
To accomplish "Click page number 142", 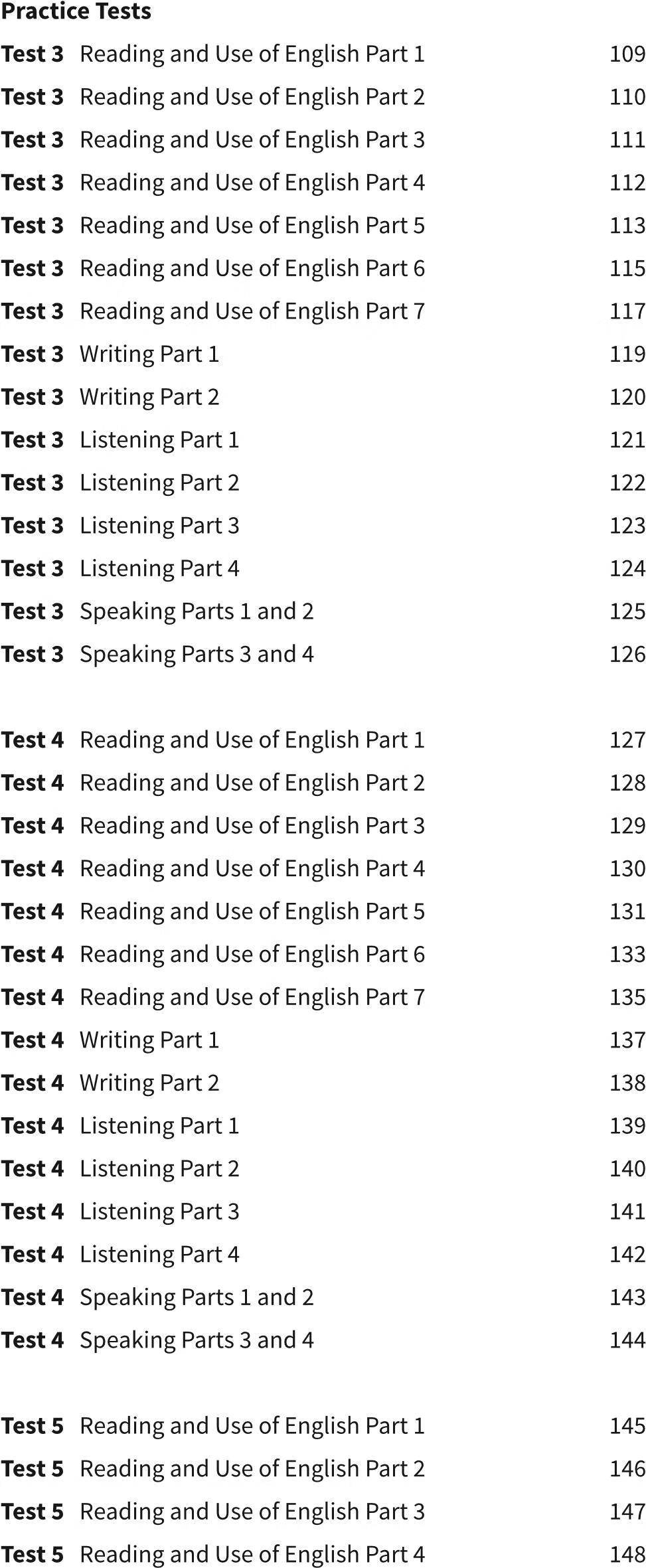I will coord(627,1254).
